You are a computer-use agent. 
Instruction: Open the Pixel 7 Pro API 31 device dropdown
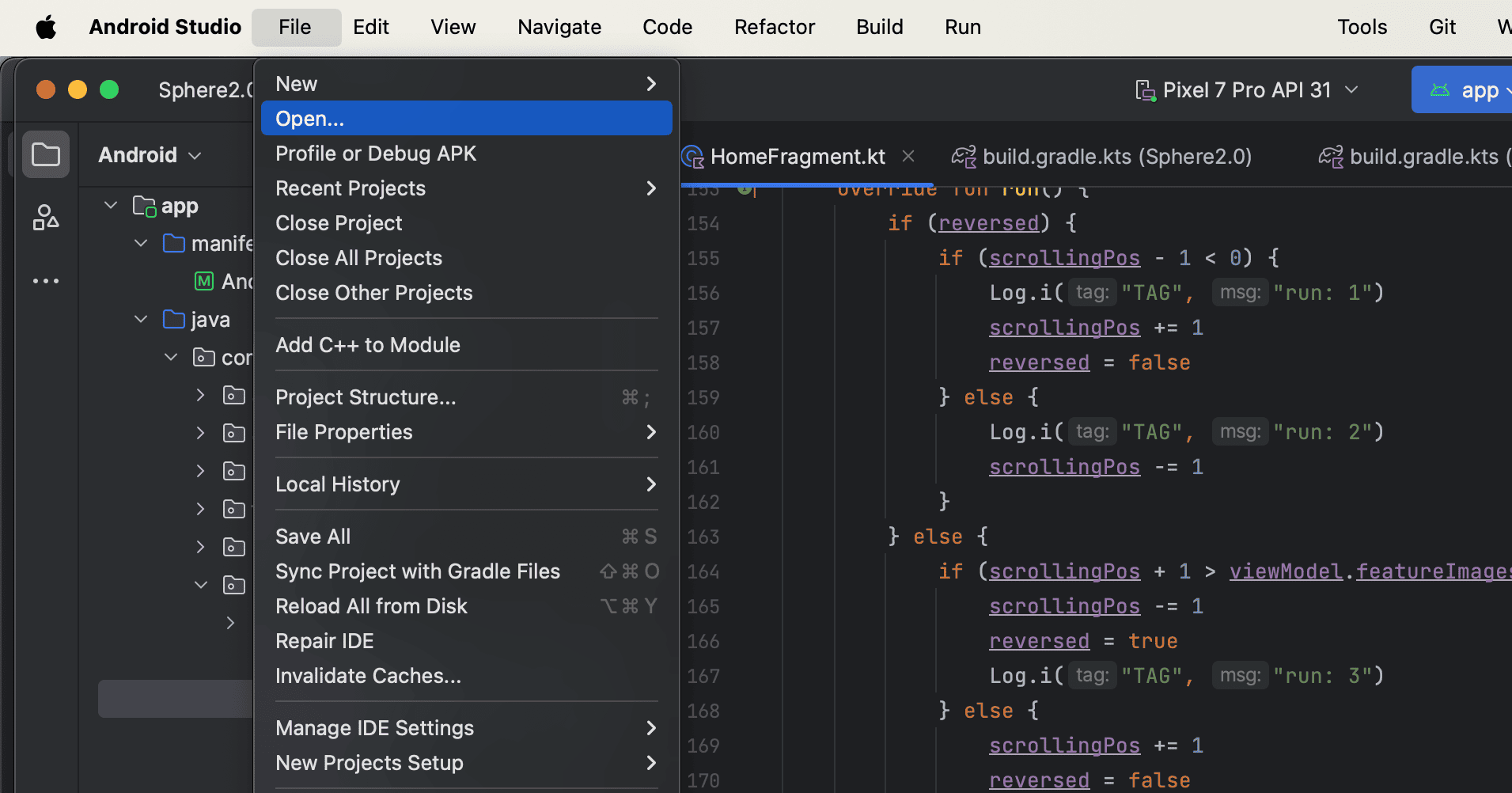(1247, 90)
